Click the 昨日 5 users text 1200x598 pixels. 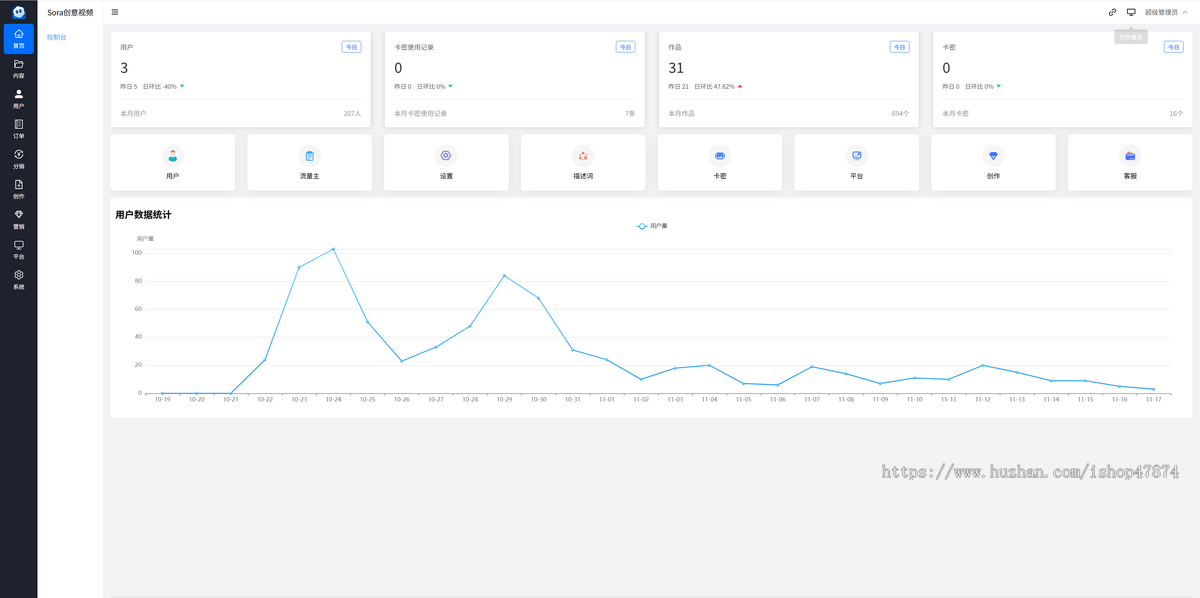(x=129, y=86)
